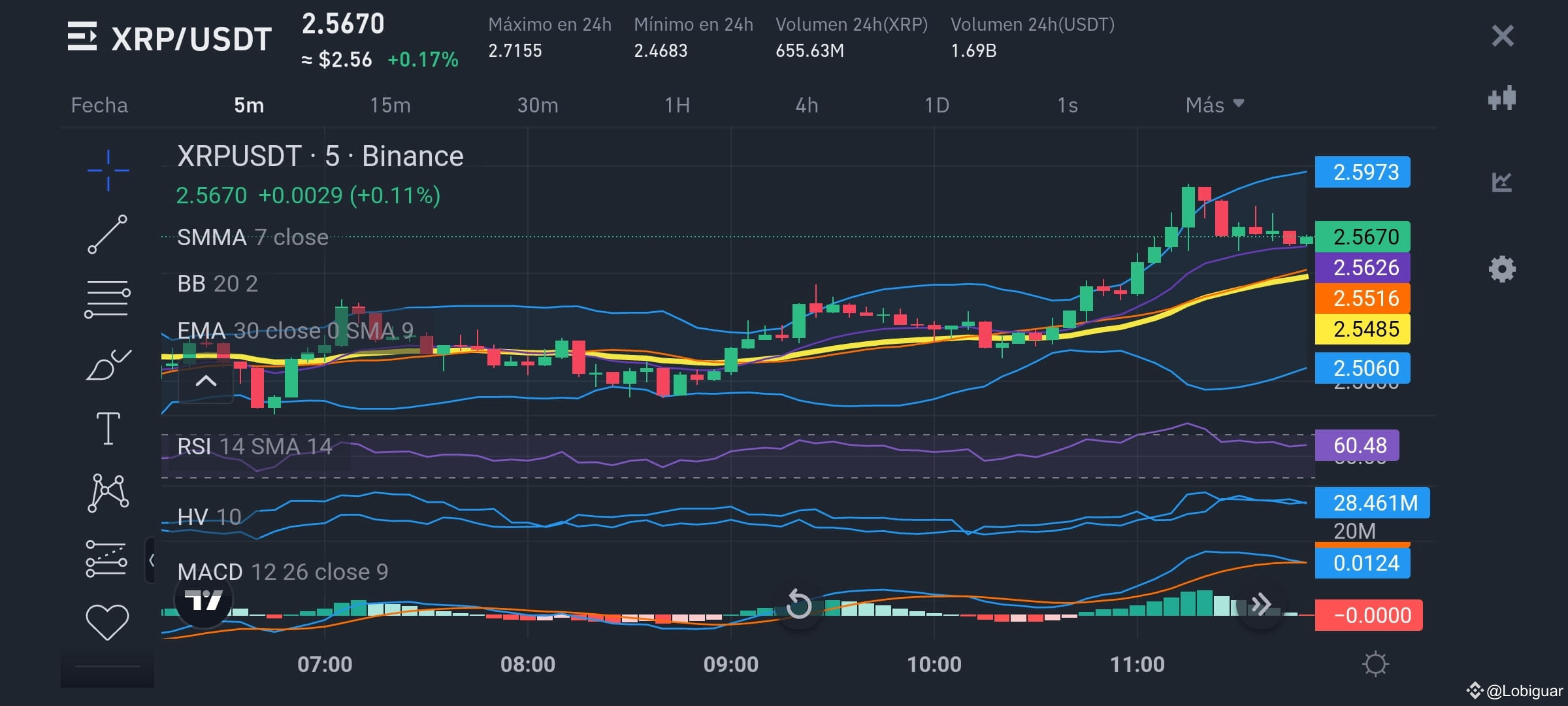Click the reset chart view button
This screenshot has height=706, width=1568.
point(798,604)
